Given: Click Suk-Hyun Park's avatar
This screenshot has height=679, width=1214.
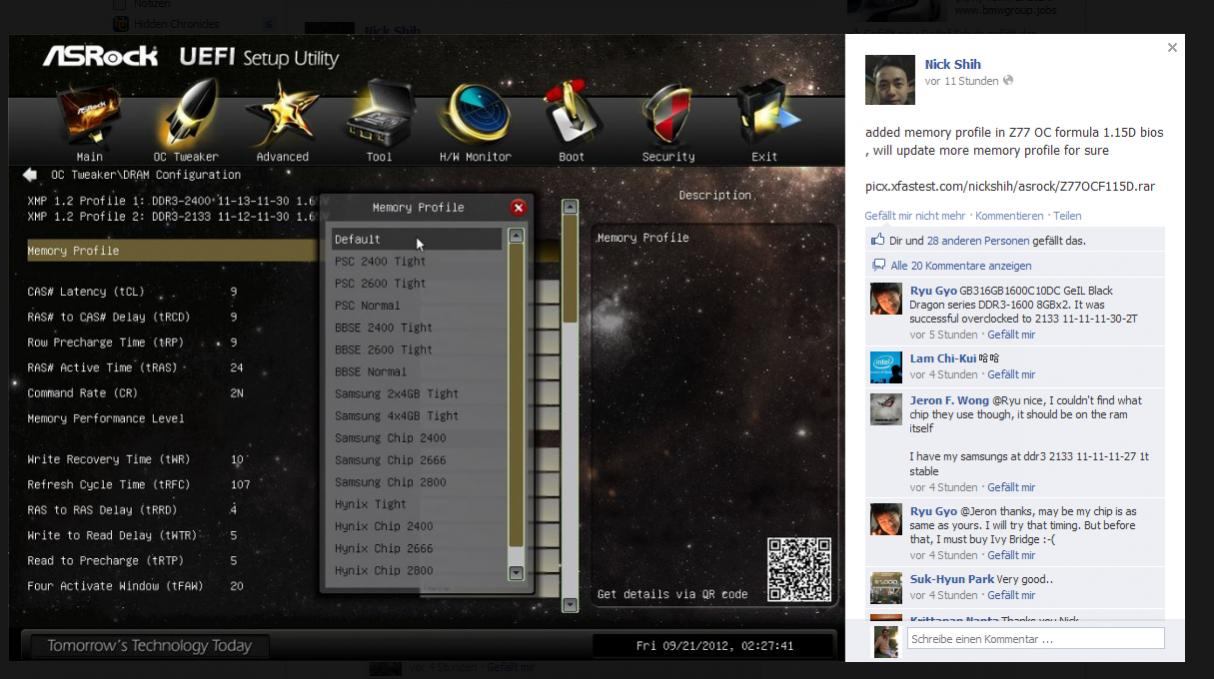Looking at the screenshot, I should pos(886,588).
